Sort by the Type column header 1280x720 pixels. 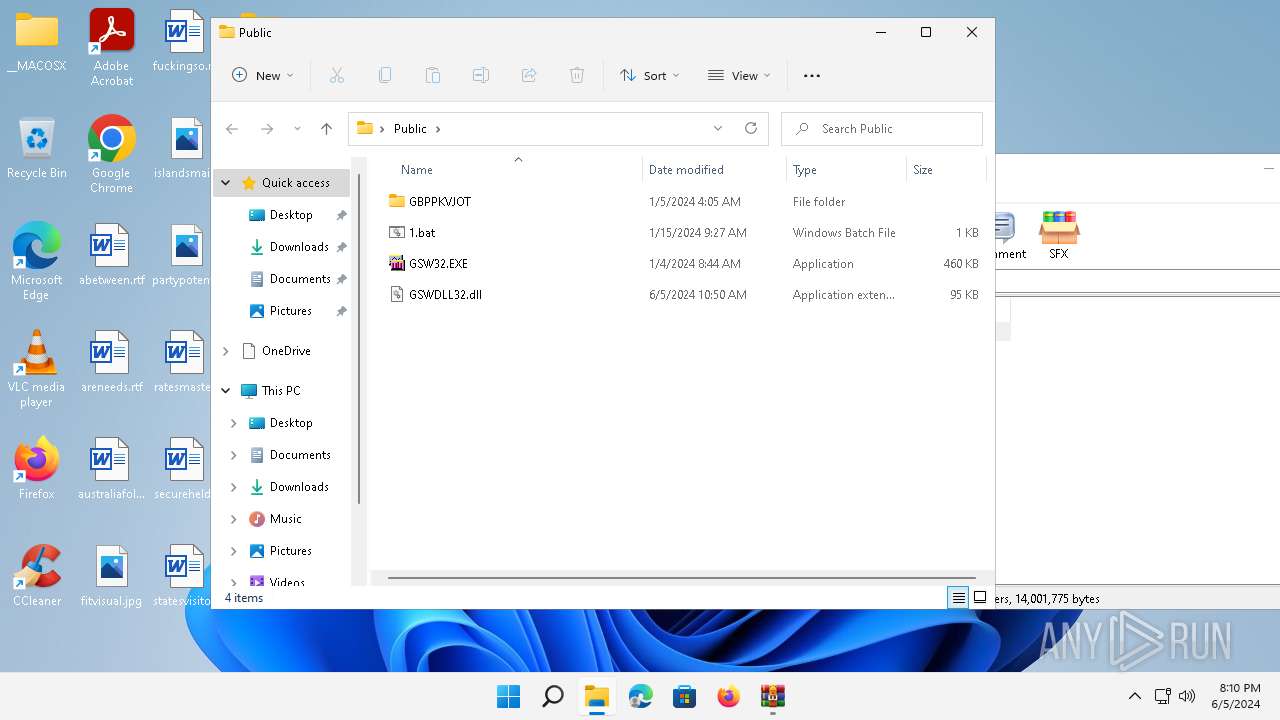(804, 170)
